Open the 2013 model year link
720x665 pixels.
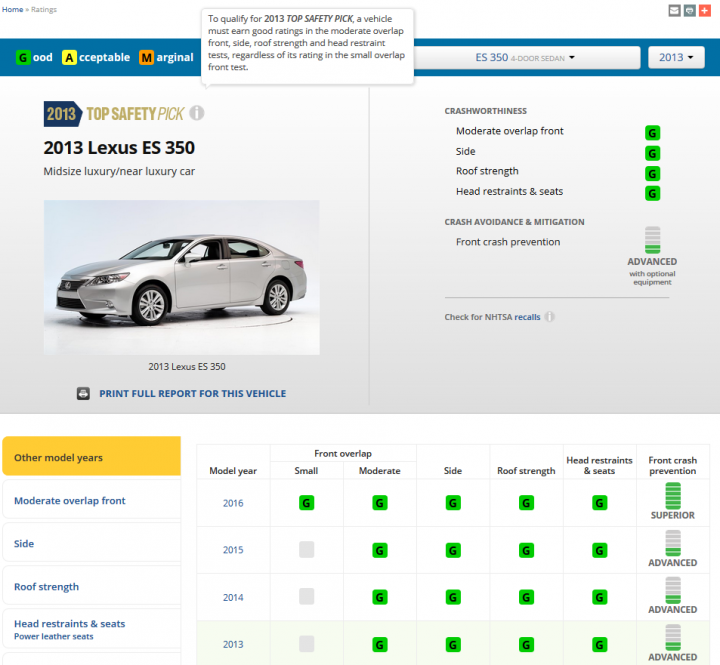pyautogui.click(x=233, y=645)
